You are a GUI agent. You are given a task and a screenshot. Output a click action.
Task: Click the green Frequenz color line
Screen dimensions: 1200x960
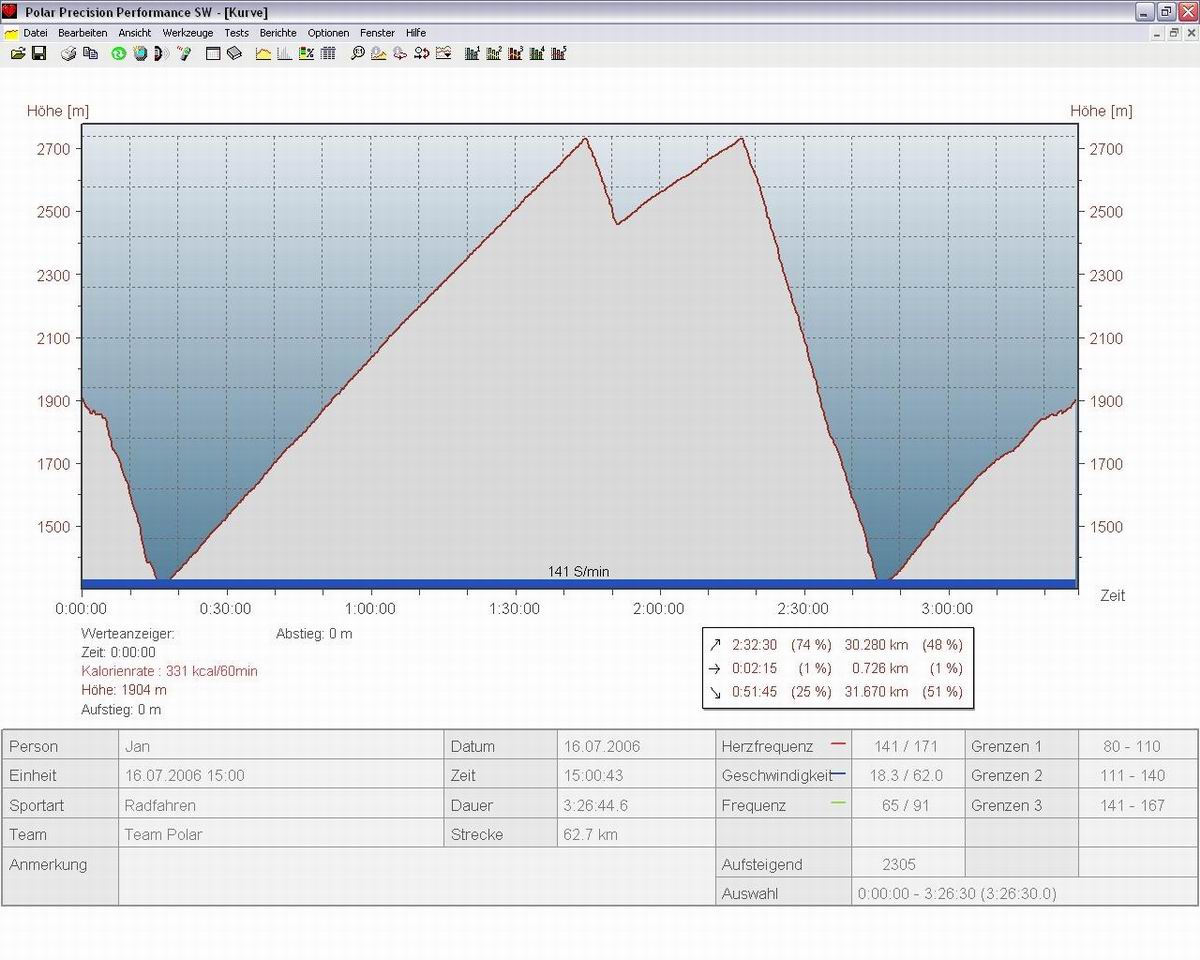pyautogui.click(x=838, y=804)
